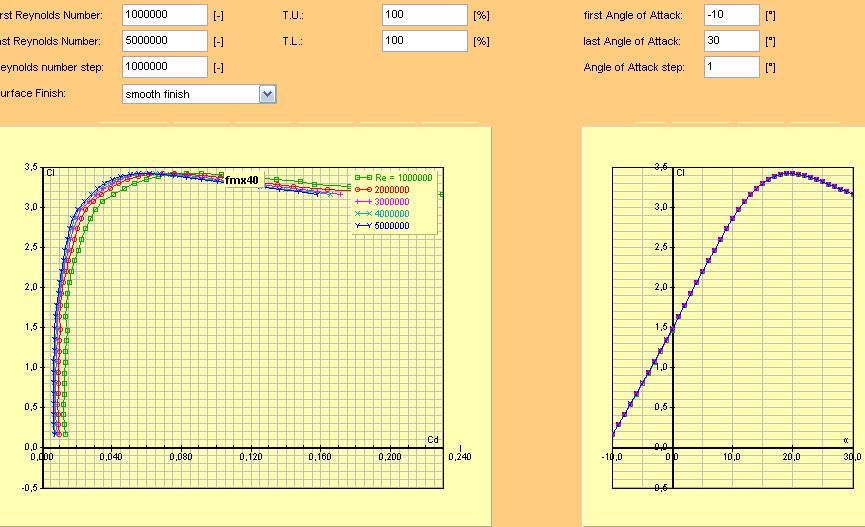Click the 'last Angle of Attack:' label
Screen dimensions: 865x527
pyautogui.click(x=632, y=41)
